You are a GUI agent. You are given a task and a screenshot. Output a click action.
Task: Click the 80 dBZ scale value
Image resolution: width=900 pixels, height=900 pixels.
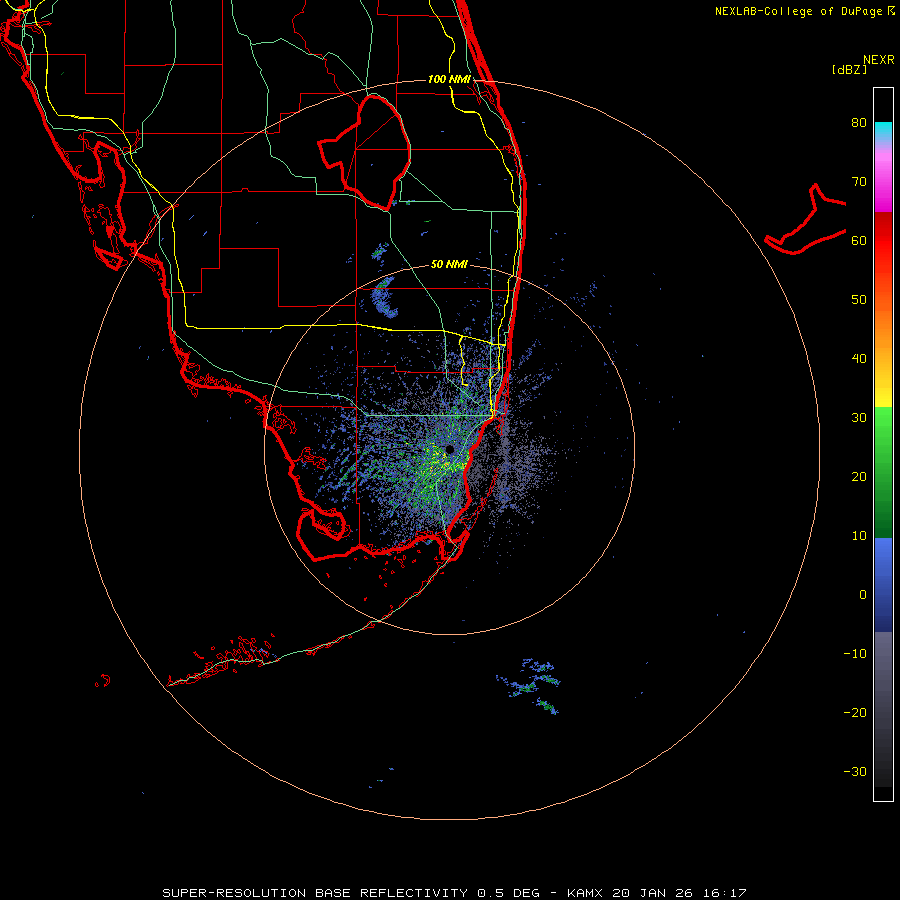coord(859,123)
